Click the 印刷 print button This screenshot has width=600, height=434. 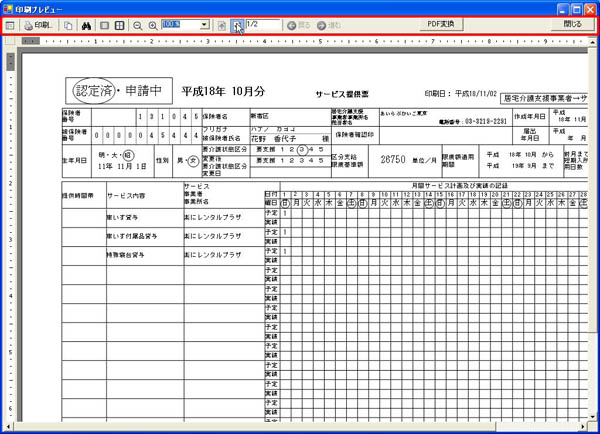click(x=38, y=26)
